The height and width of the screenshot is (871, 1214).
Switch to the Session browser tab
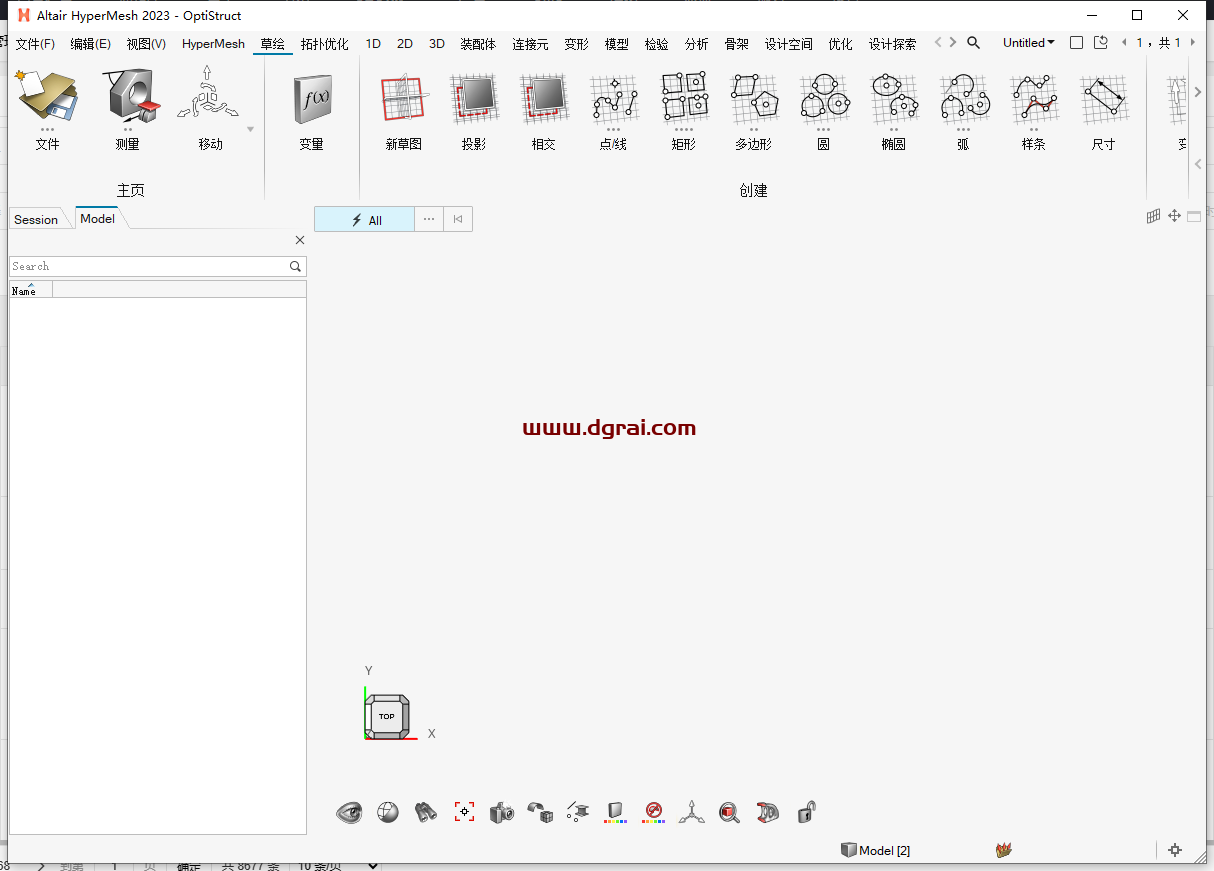36,219
